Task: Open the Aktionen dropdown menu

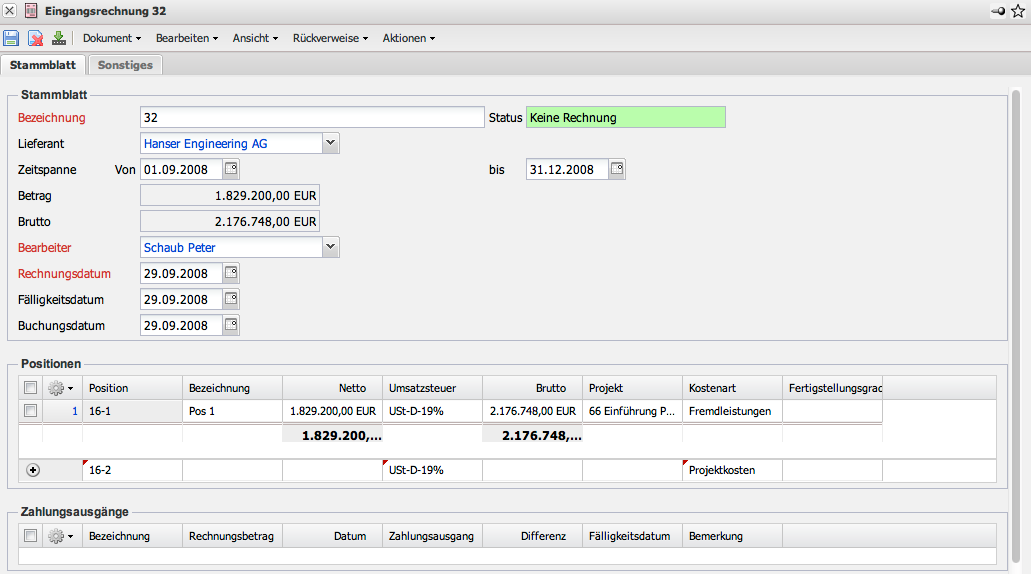Action: tap(408, 38)
